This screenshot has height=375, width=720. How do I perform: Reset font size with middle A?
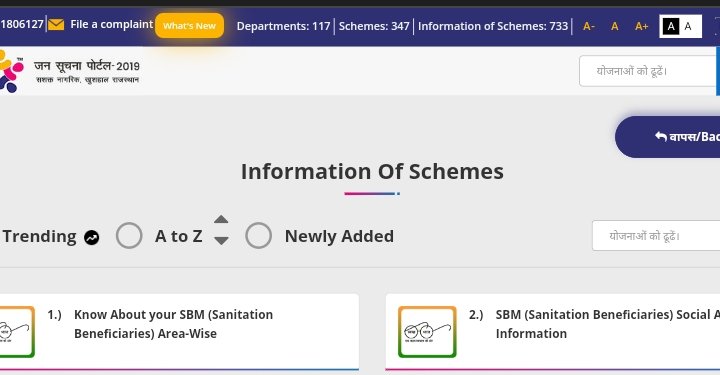coord(615,26)
